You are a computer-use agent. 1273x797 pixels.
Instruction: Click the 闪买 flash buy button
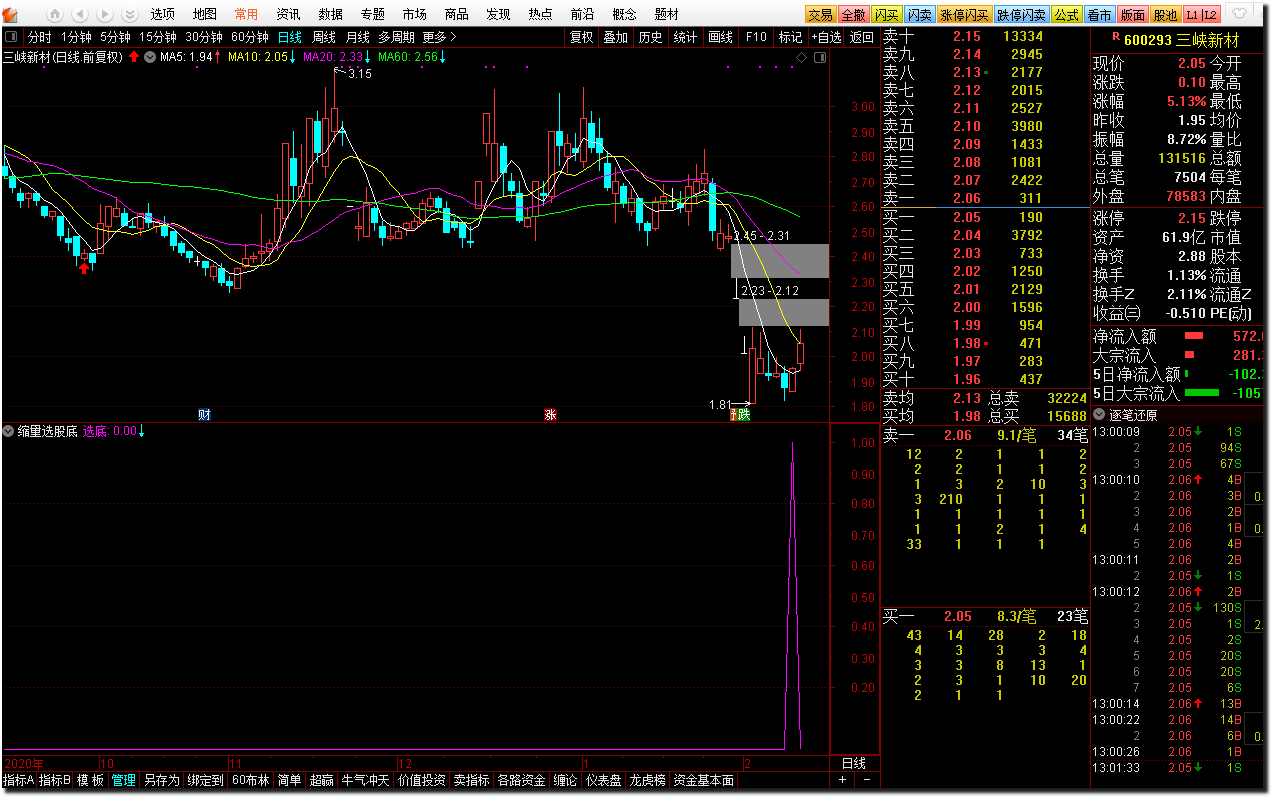[x=886, y=15]
